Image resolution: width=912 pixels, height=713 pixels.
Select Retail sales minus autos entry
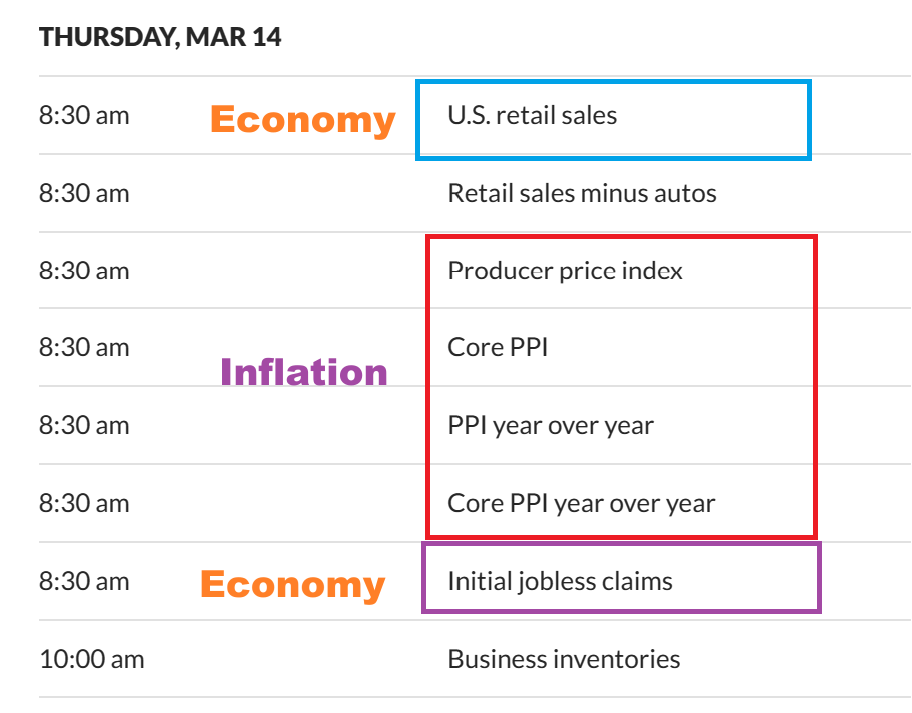(582, 193)
